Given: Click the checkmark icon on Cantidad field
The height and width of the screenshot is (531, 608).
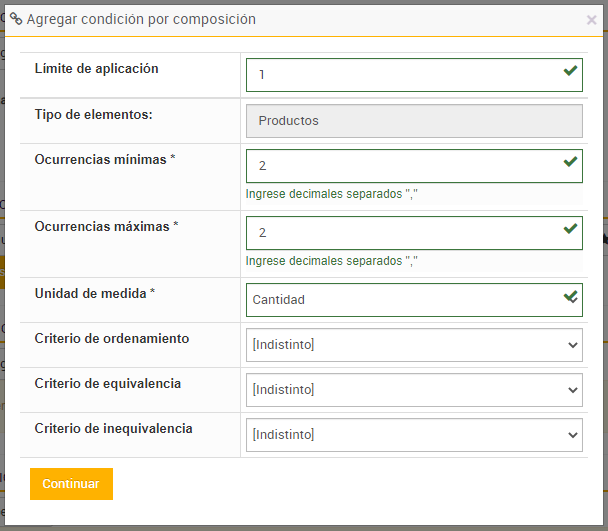Looking at the screenshot, I should (x=570, y=297).
